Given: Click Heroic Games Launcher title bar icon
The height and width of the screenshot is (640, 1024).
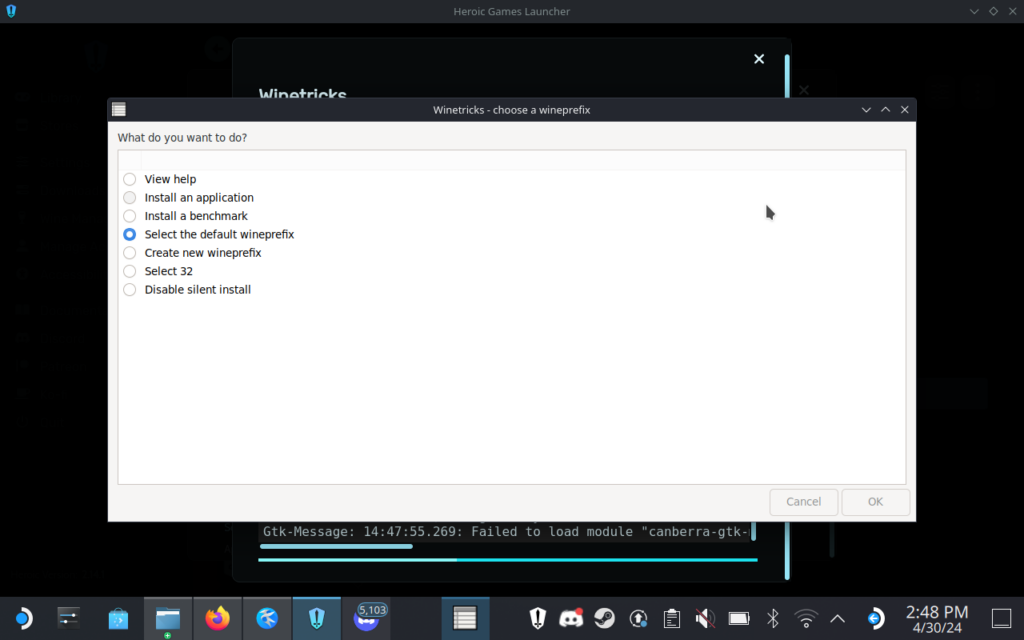Looking at the screenshot, I should pos(11,11).
